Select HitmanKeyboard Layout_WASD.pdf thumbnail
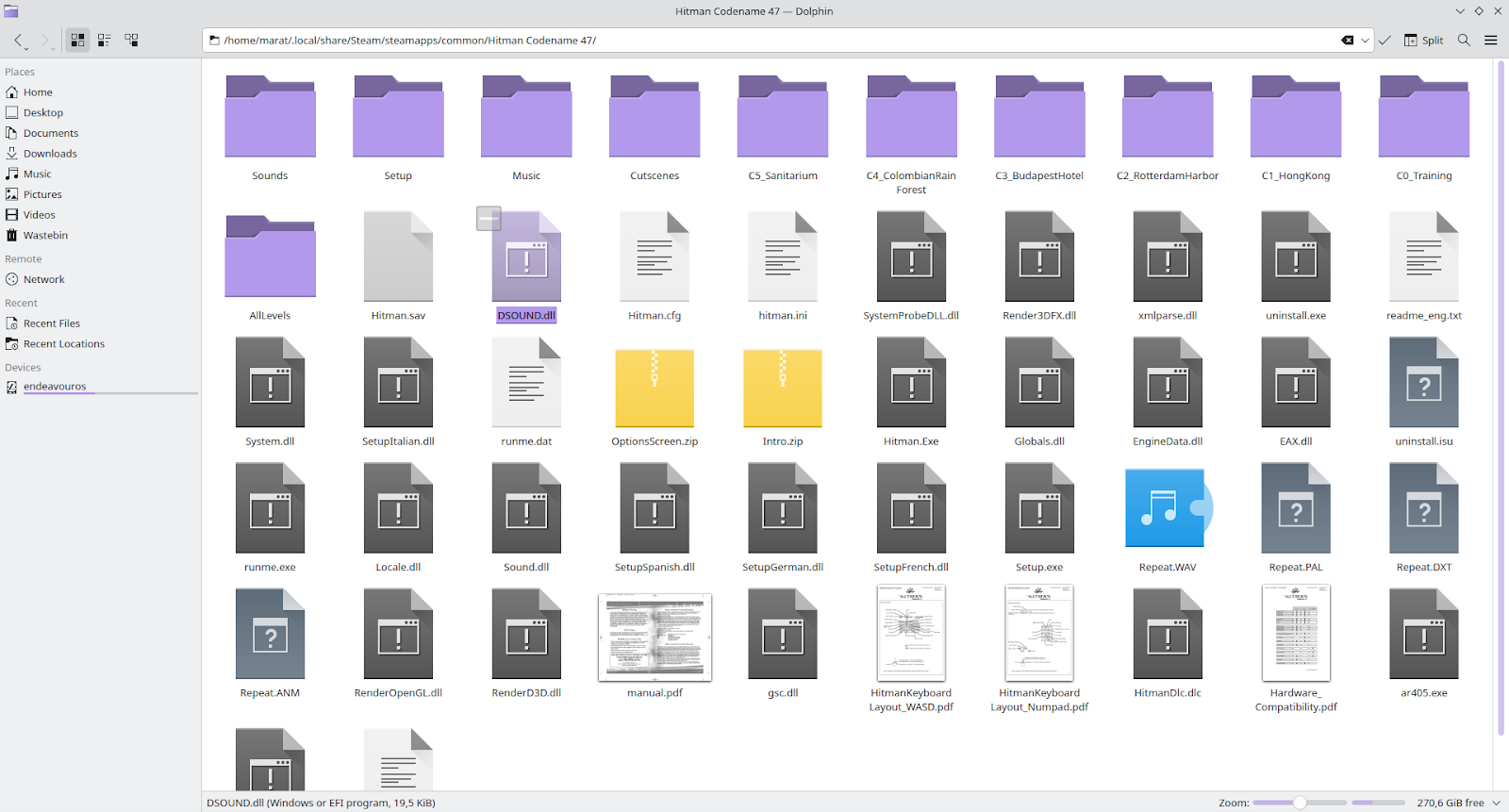Image resolution: width=1509 pixels, height=812 pixels. point(911,633)
